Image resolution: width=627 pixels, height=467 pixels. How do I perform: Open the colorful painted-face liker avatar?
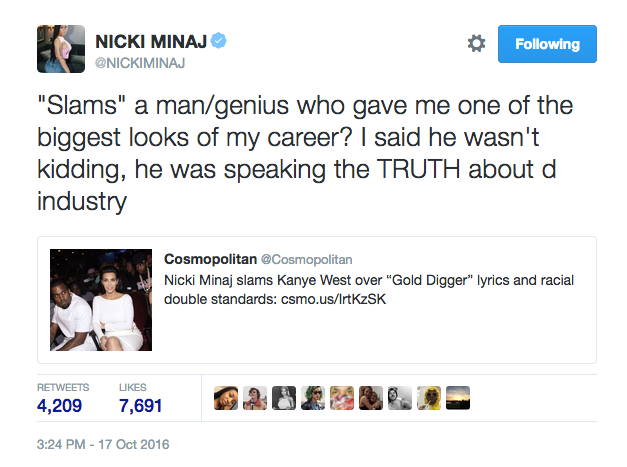342,398
